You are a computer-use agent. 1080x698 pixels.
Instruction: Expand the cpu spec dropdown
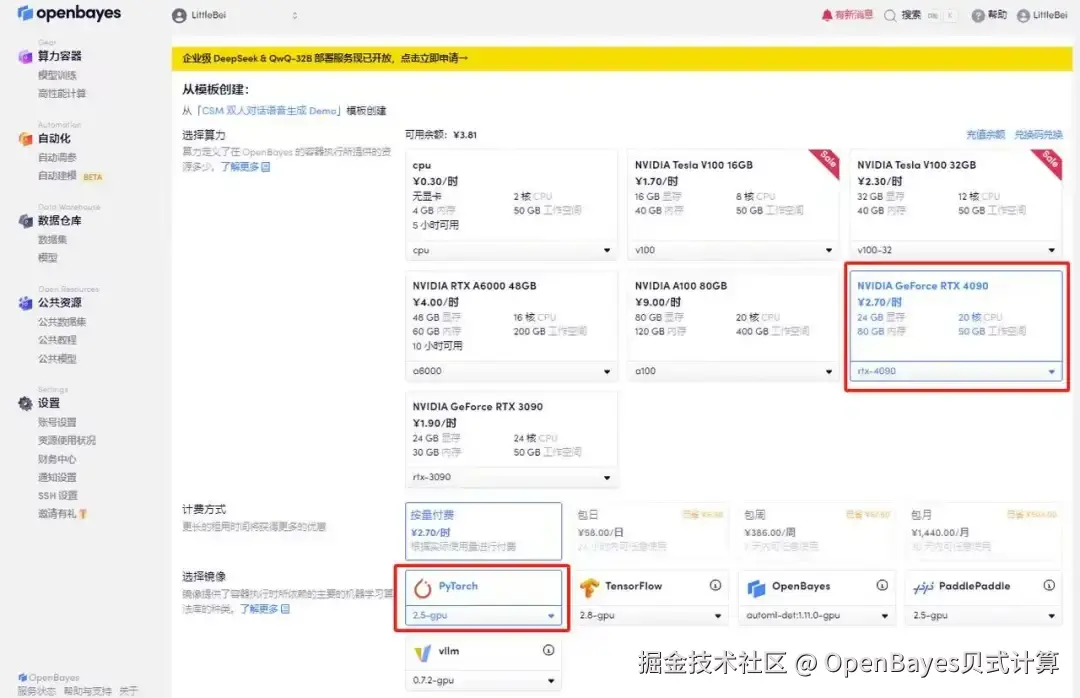(511, 251)
